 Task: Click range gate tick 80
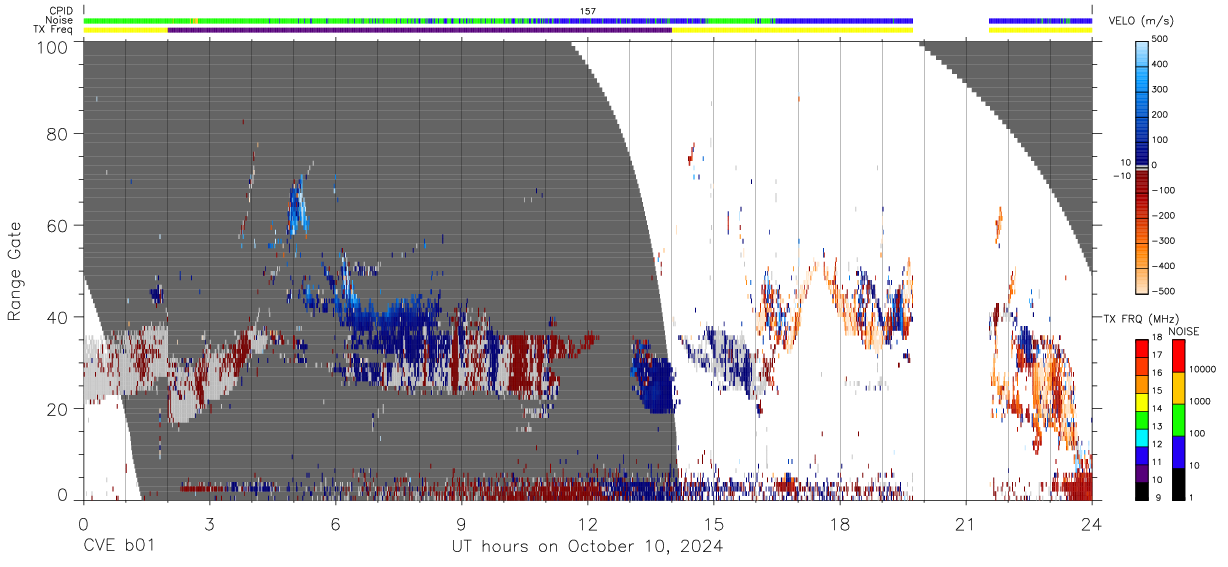[59, 134]
